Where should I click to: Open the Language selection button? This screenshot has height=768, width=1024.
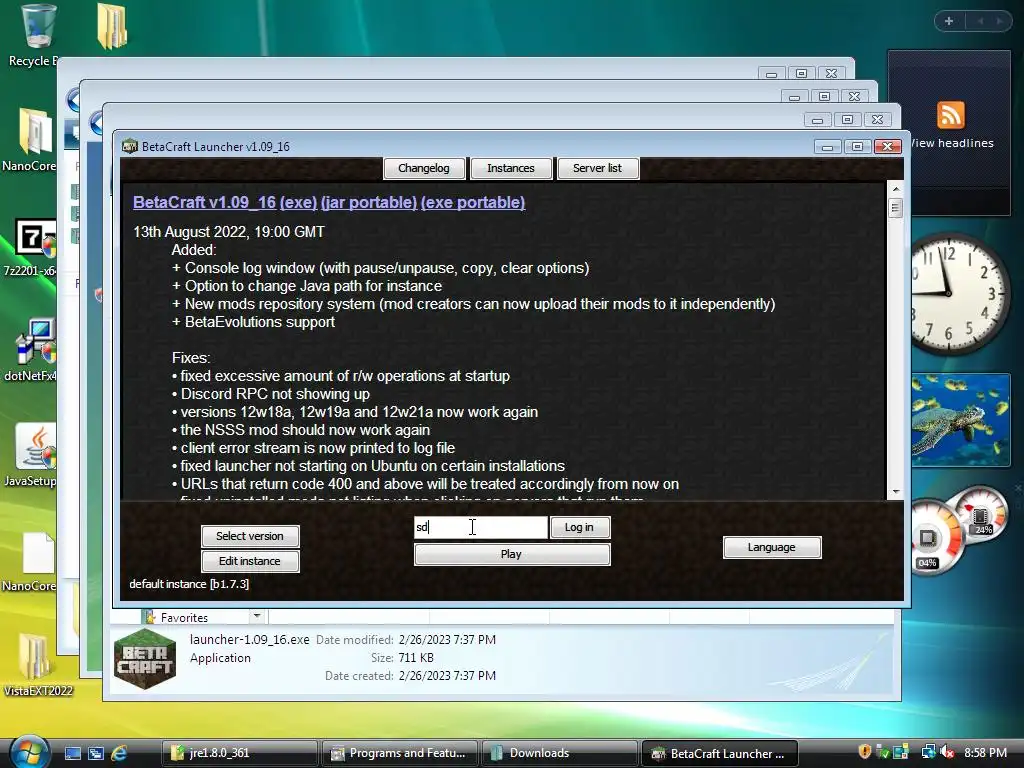(x=772, y=547)
